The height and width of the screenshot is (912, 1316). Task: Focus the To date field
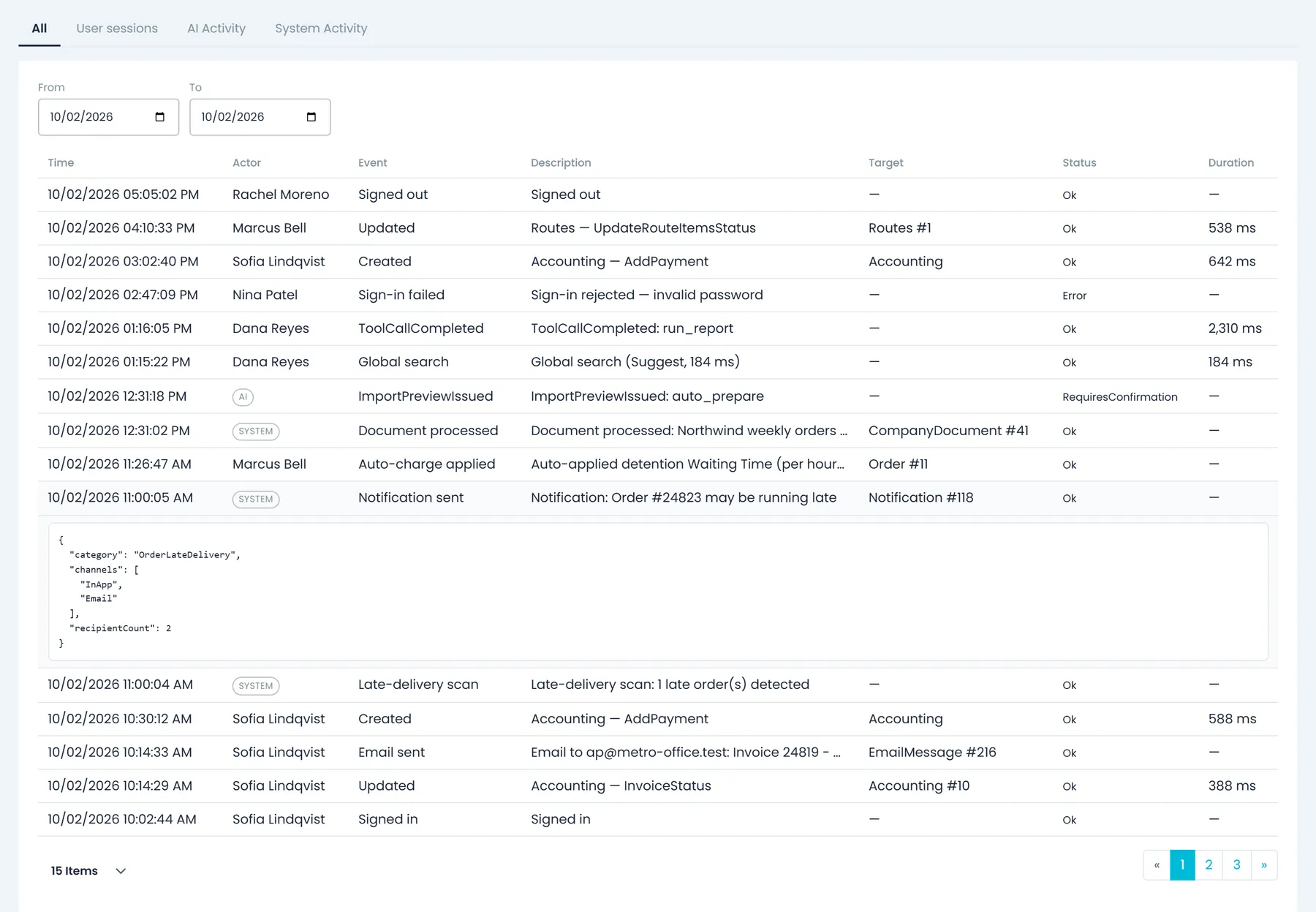[x=260, y=117]
